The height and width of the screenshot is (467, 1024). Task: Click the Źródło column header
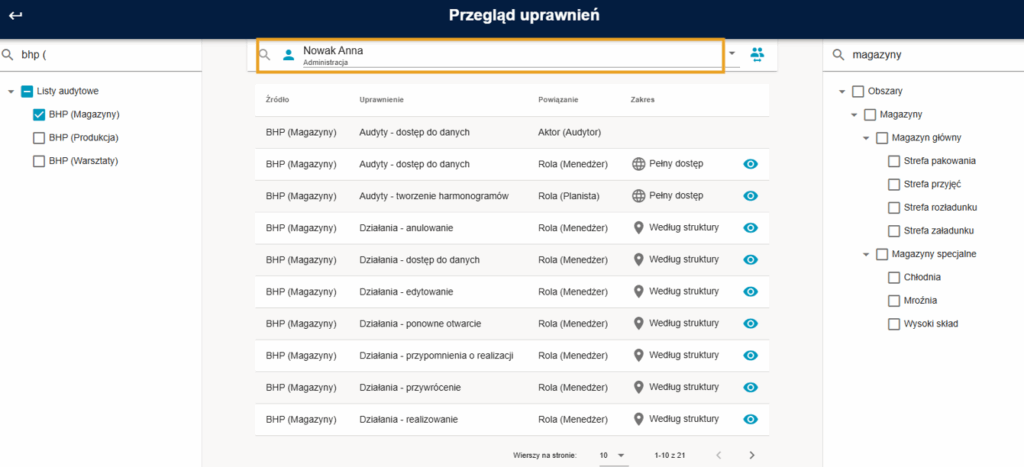[x=278, y=100]
